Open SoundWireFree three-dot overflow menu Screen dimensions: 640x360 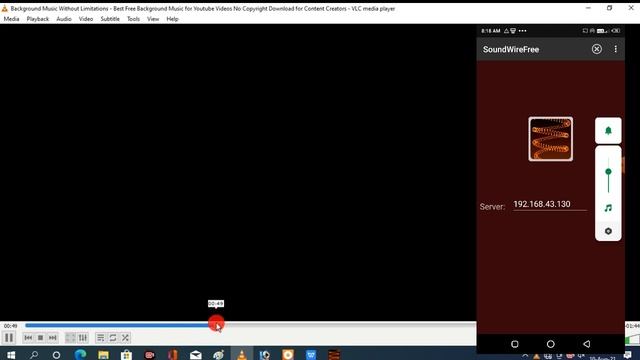click(x=616, y=49)
